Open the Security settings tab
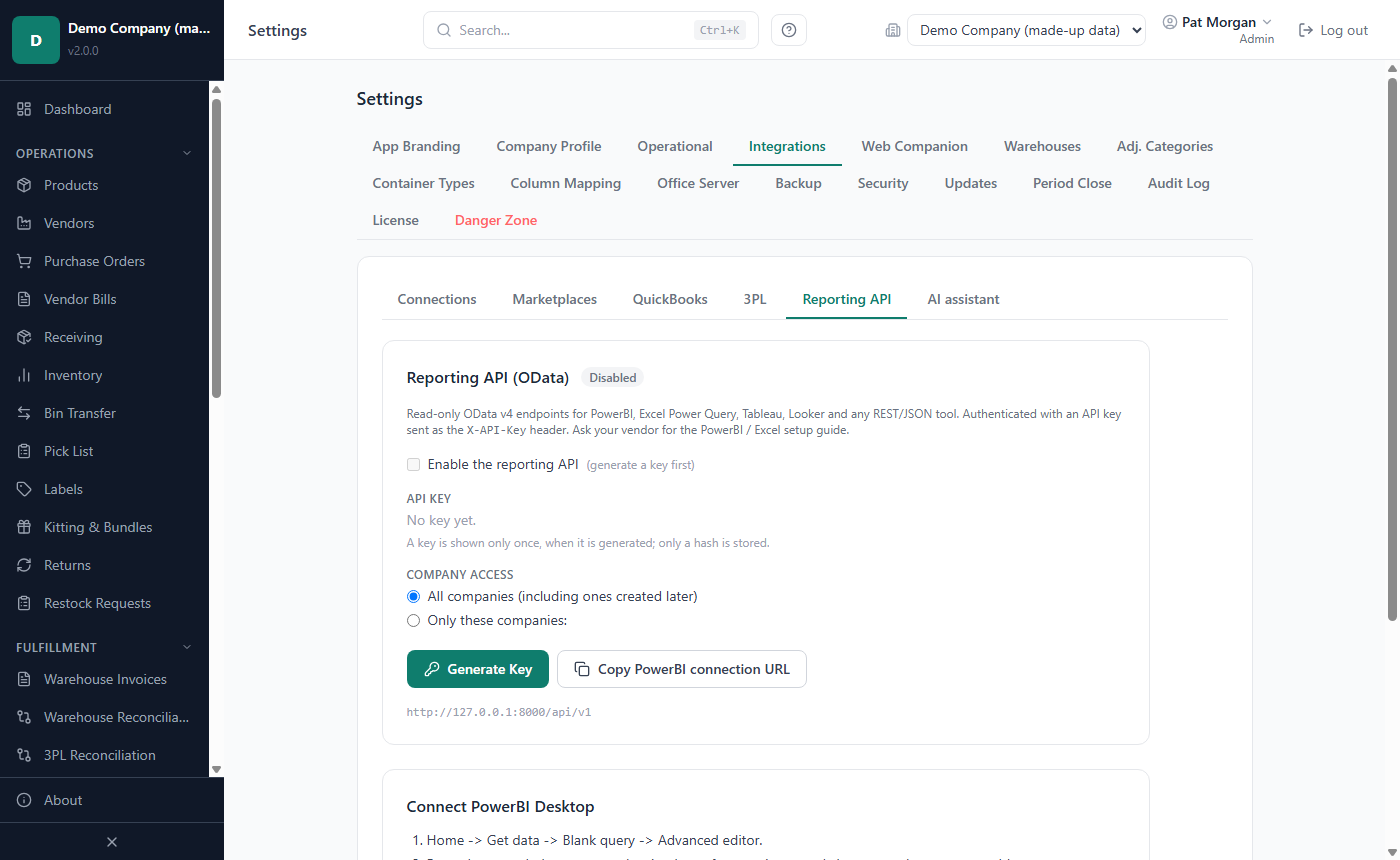 click(x=883, y=183)
